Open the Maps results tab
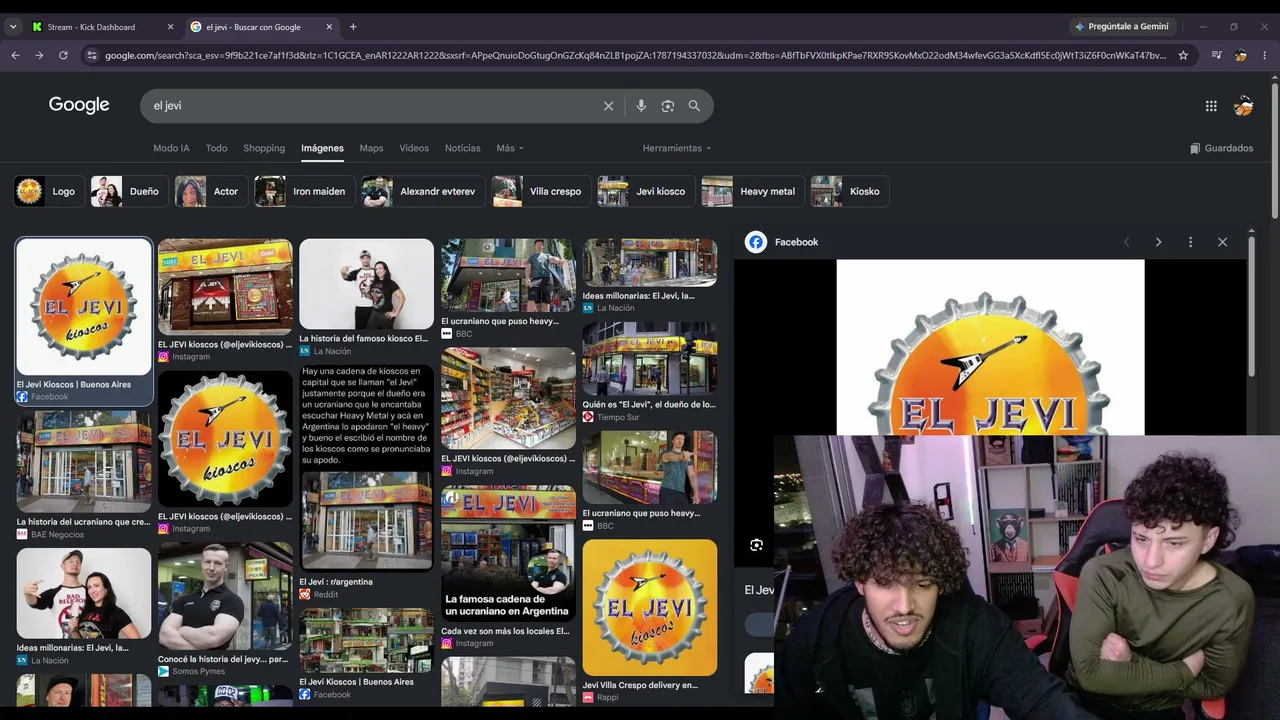Screen dimensions: 1280x720 (x=371, y=148)
